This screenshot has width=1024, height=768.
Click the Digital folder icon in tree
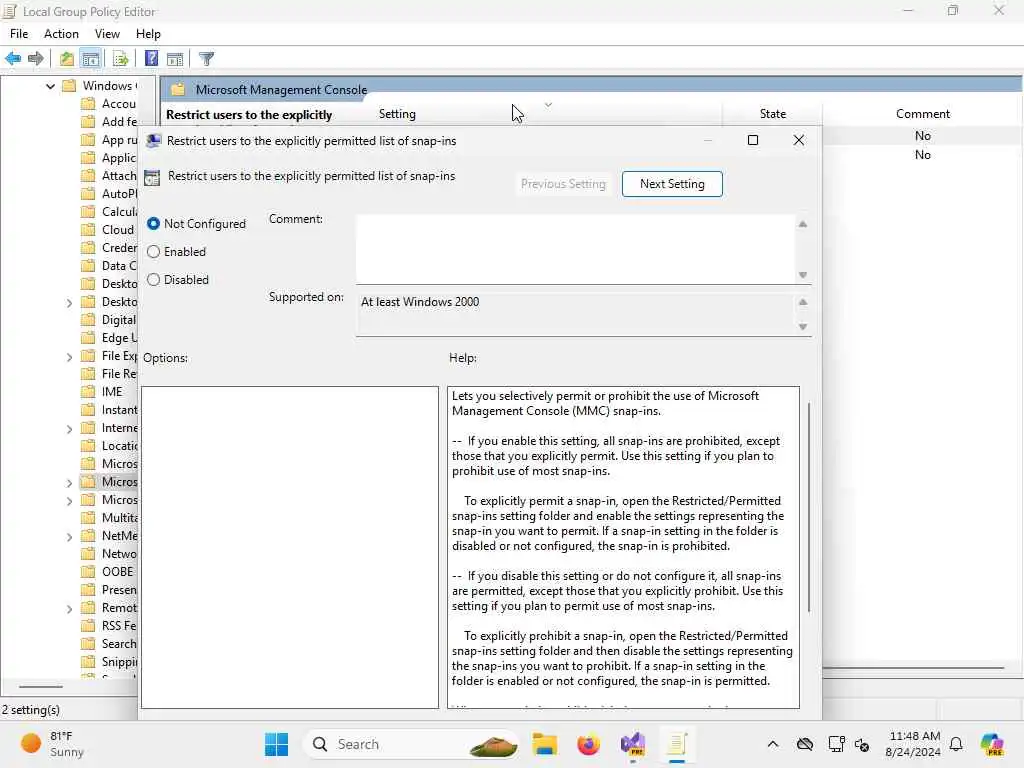[x=88, y=320]
